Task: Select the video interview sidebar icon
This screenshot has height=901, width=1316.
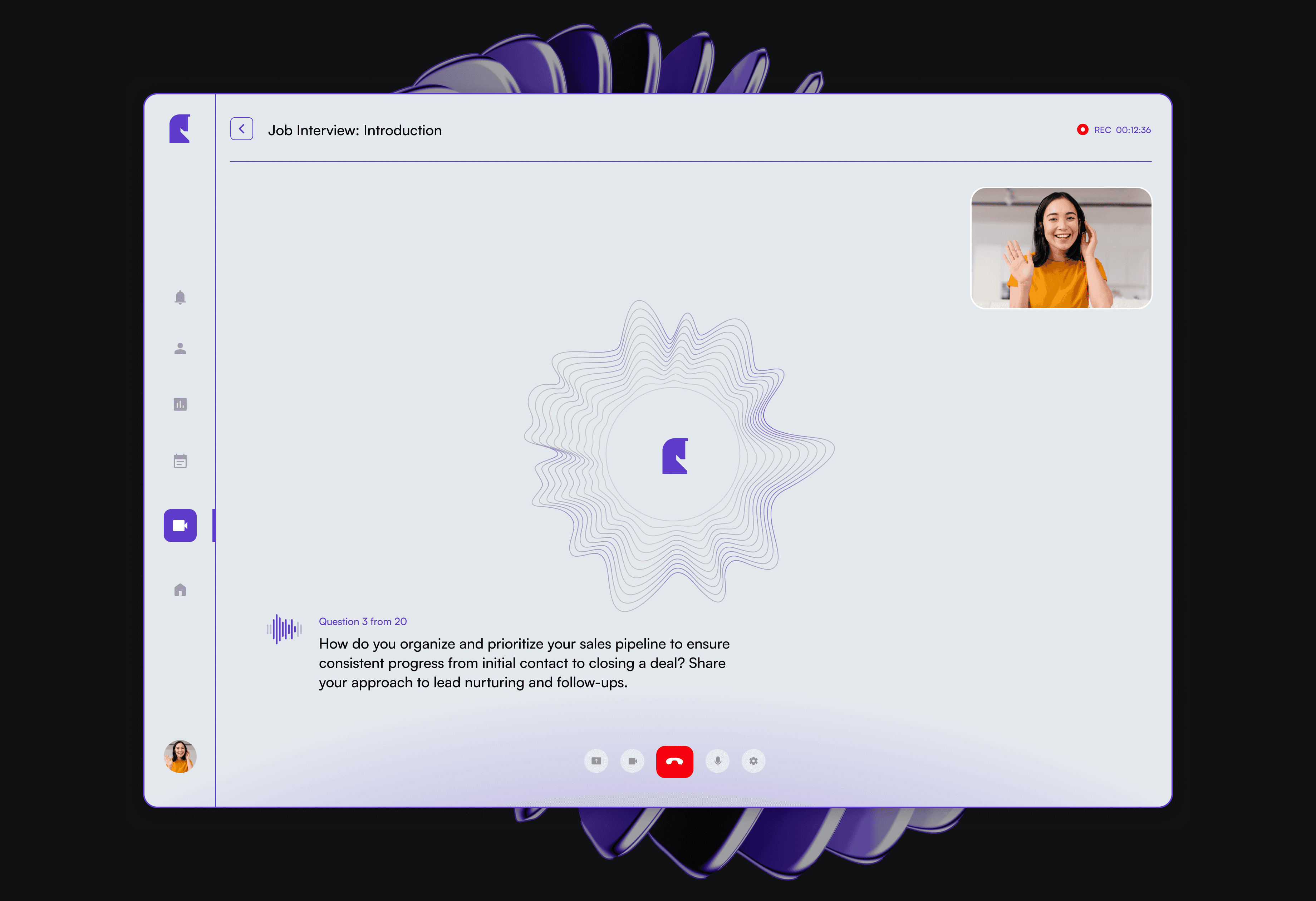Action: point(180,526)
